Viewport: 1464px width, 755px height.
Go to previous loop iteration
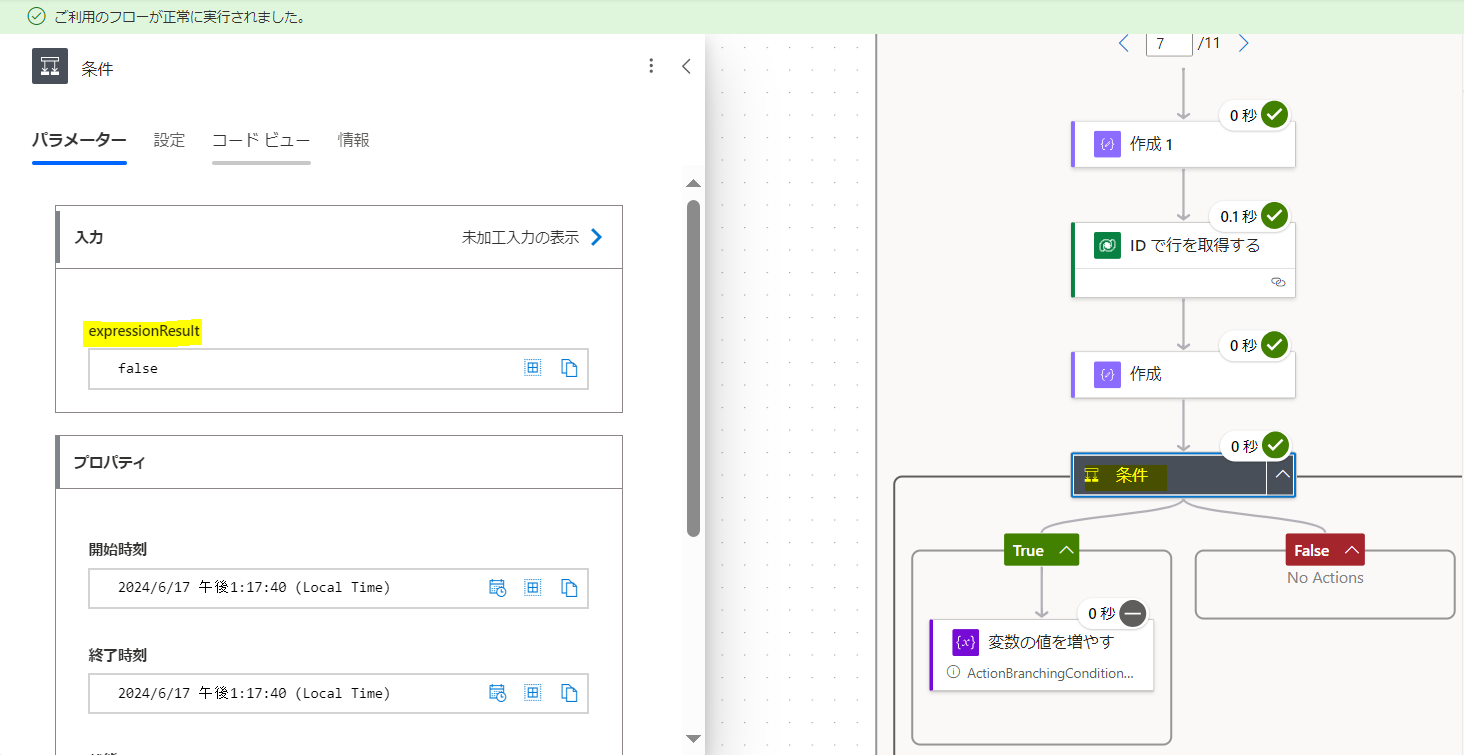[x=1124, y=43]
